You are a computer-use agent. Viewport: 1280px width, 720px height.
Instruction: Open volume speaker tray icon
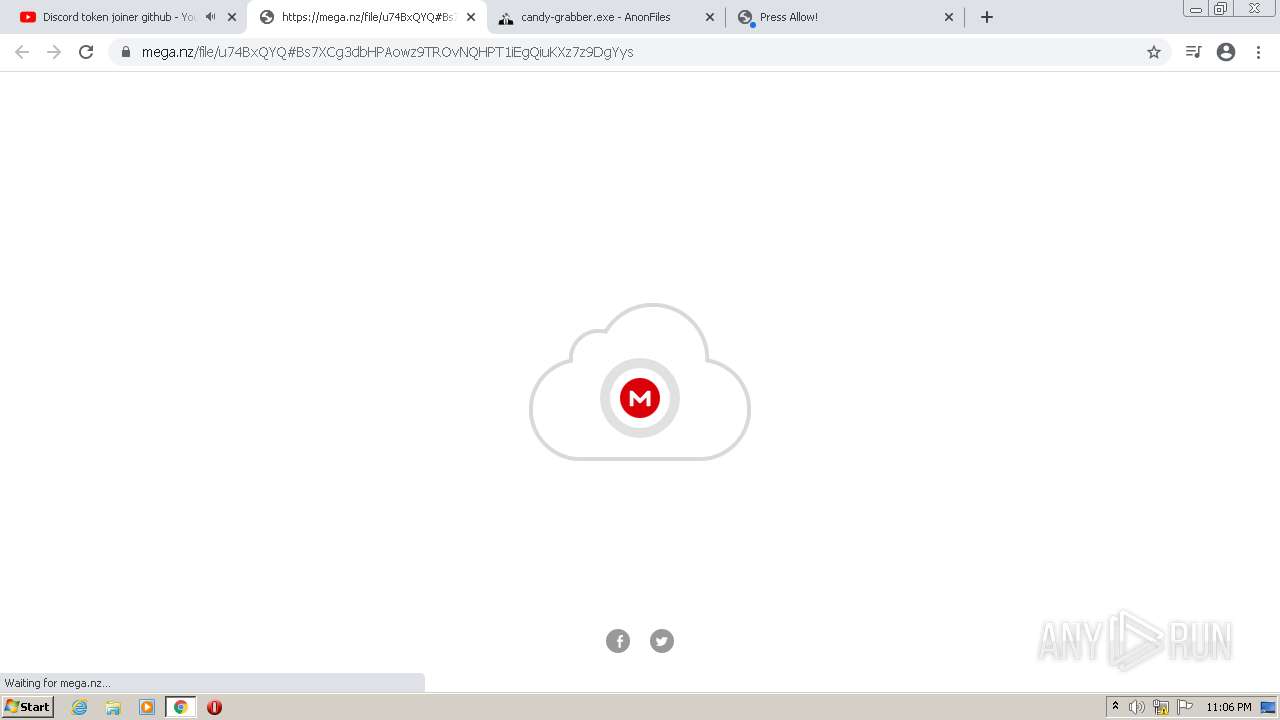coord(1137,707)
